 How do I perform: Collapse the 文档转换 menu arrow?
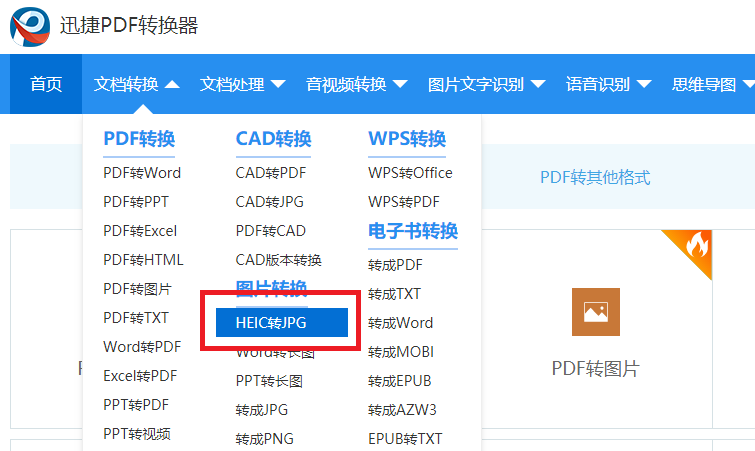172,85
